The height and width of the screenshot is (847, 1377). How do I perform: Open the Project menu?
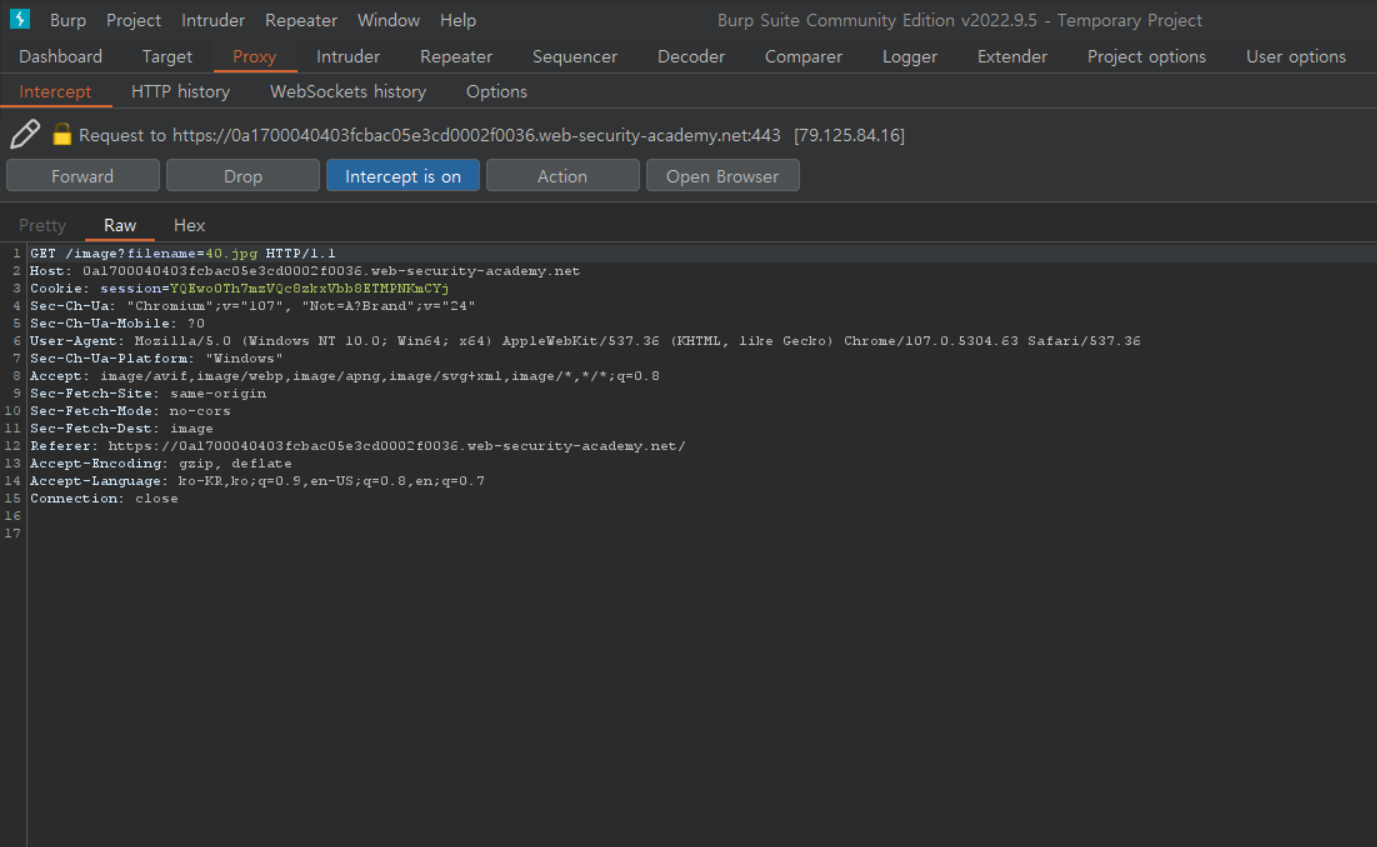tap(133, 20)
